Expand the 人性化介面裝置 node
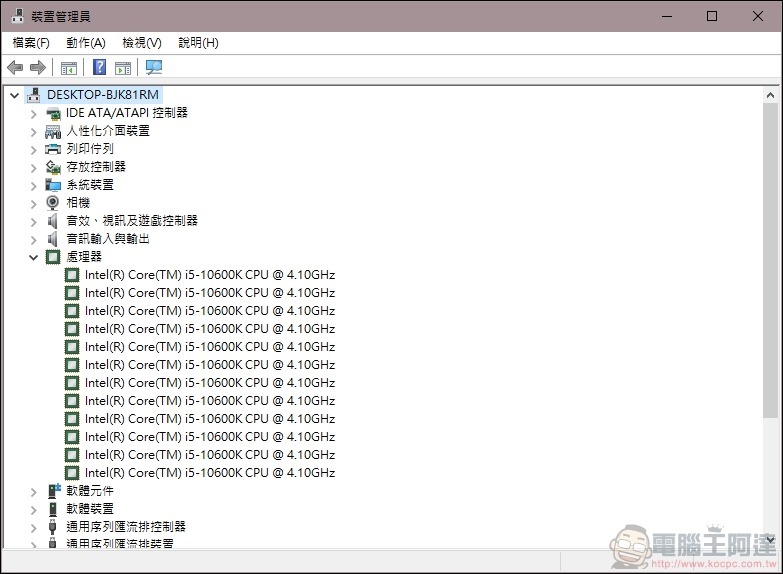Screen dimensions: 783x574 (33, 132)
